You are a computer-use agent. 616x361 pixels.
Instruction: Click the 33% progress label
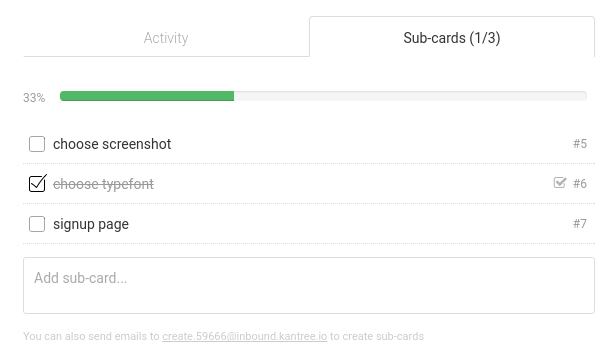[x=34, y=97]
